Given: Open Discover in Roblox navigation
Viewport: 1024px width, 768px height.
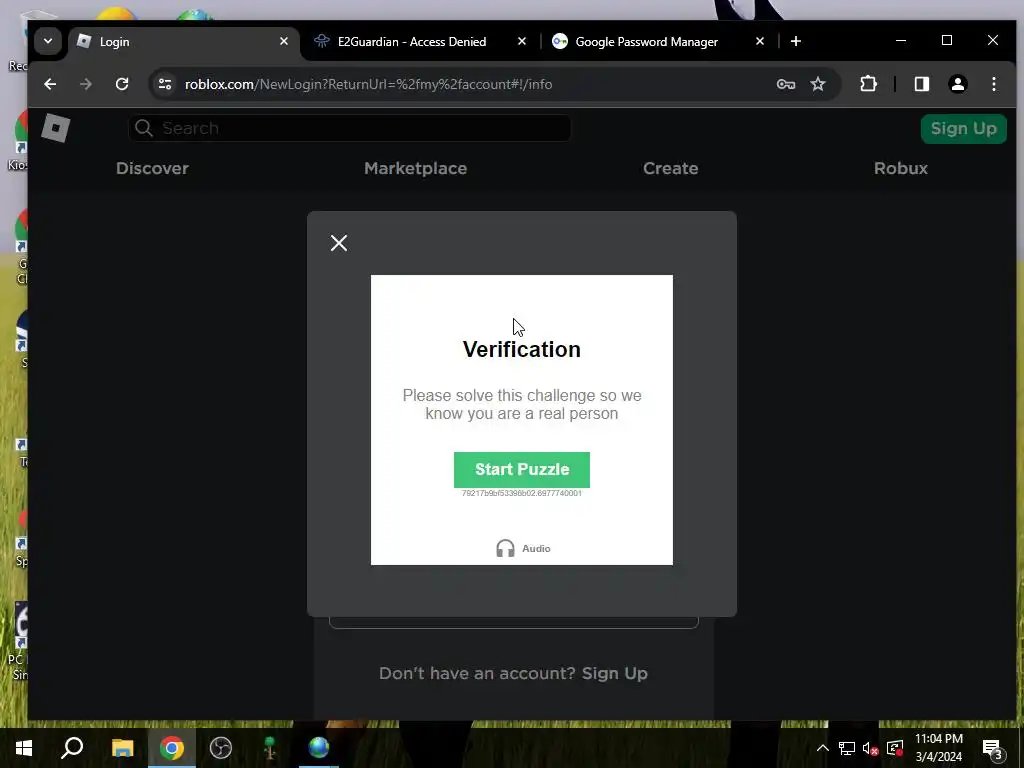Looking at the screenshot, I should 152,168.
